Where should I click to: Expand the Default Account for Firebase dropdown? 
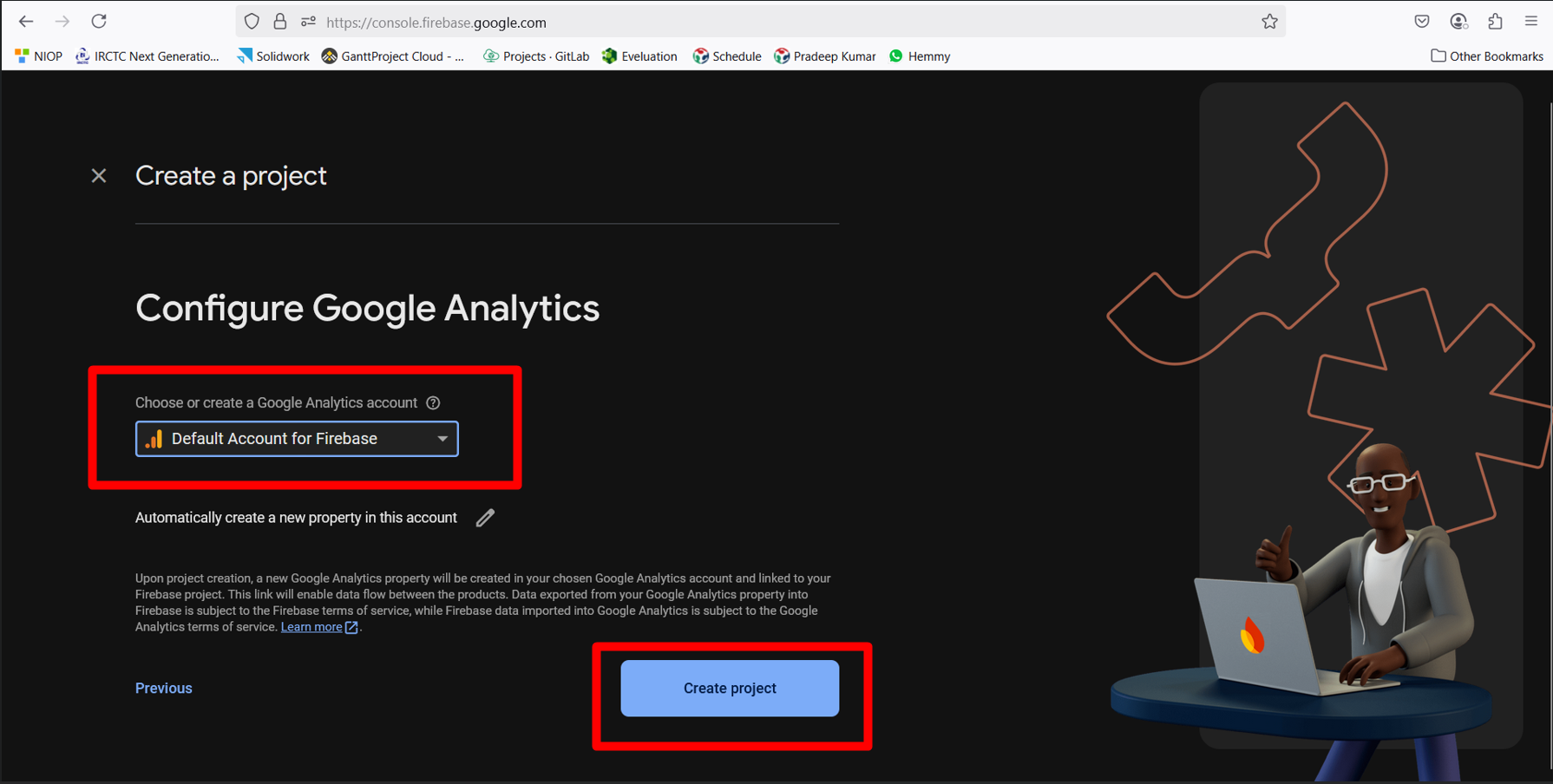click(297, 439)
